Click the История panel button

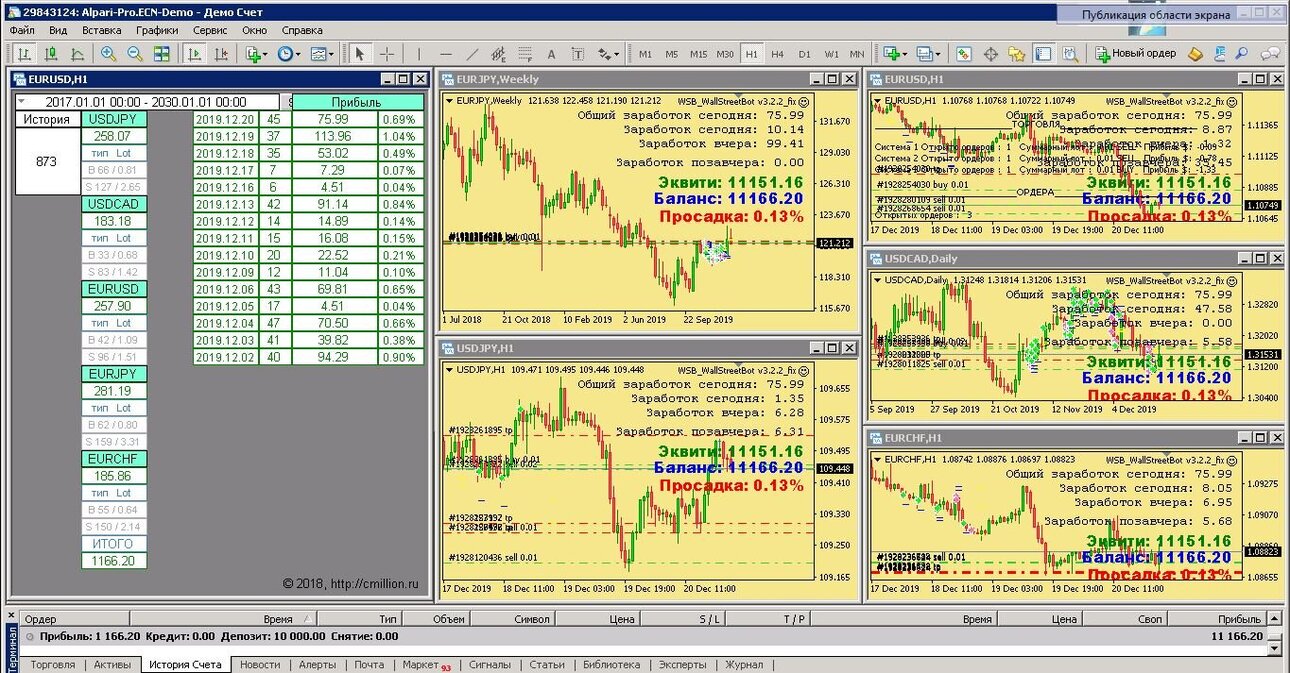point(47,119)
